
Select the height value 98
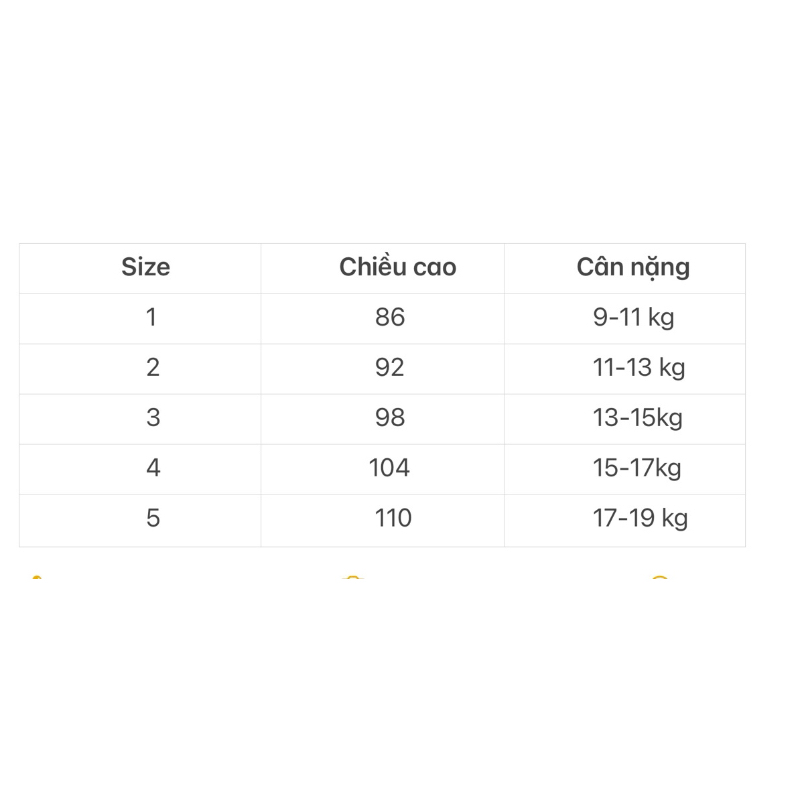[x=390, y=417]
